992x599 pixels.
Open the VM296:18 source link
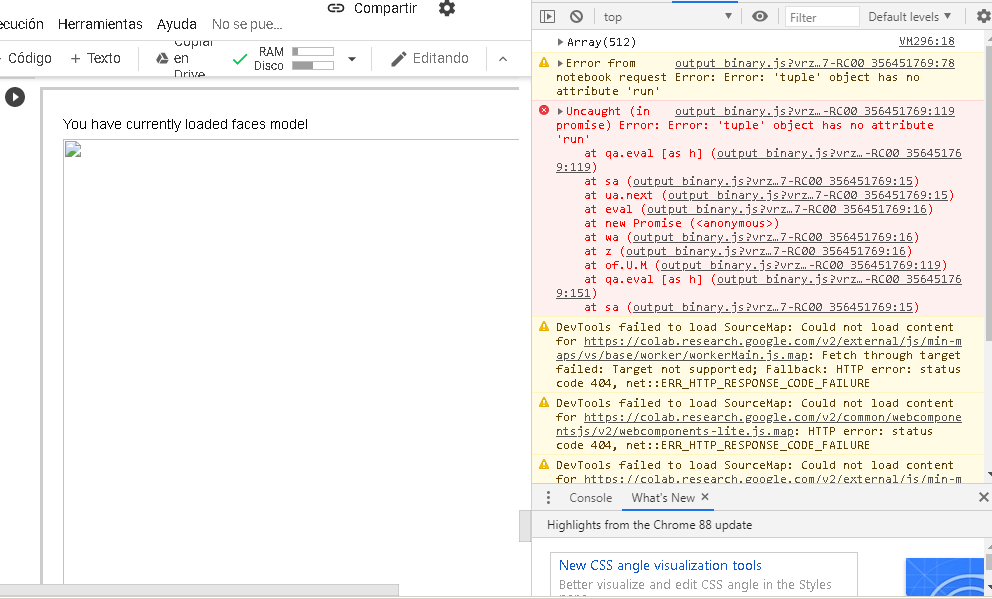tap(926, 41)
